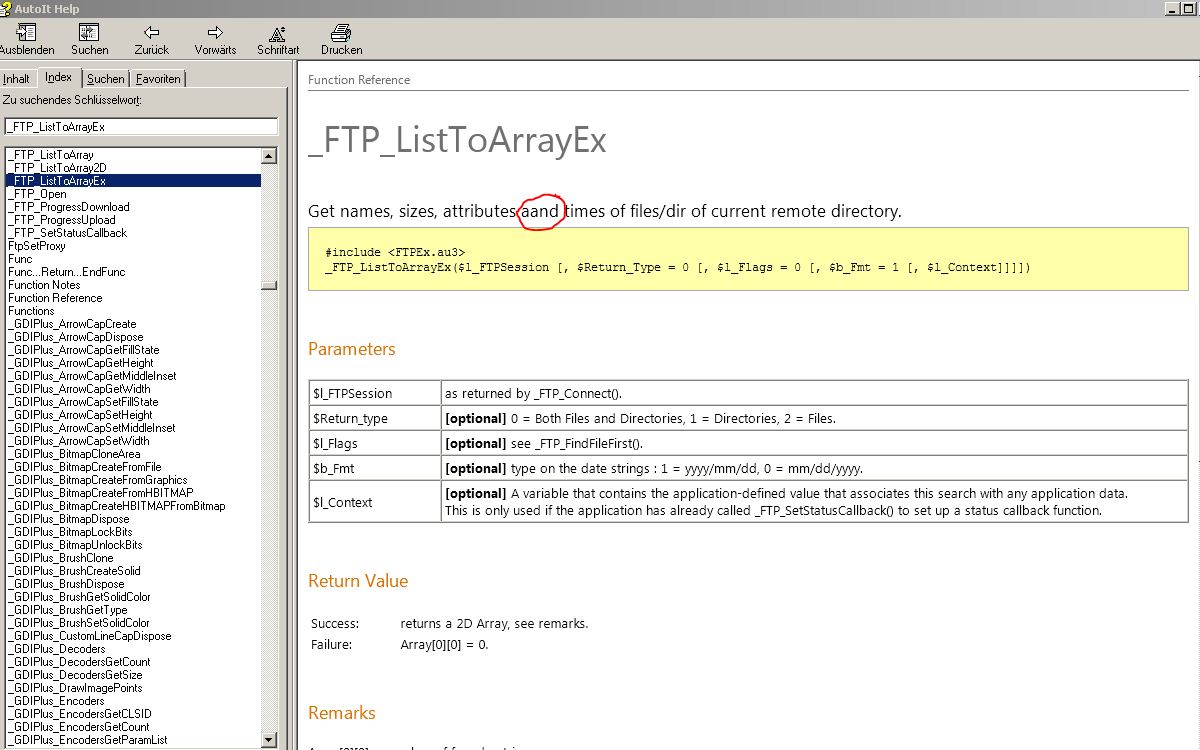Select _GDIPlus_BitmapCreateHBITMAPFromBitmap entry
This screenshot has width=1200, height=750.
[116, 506]
